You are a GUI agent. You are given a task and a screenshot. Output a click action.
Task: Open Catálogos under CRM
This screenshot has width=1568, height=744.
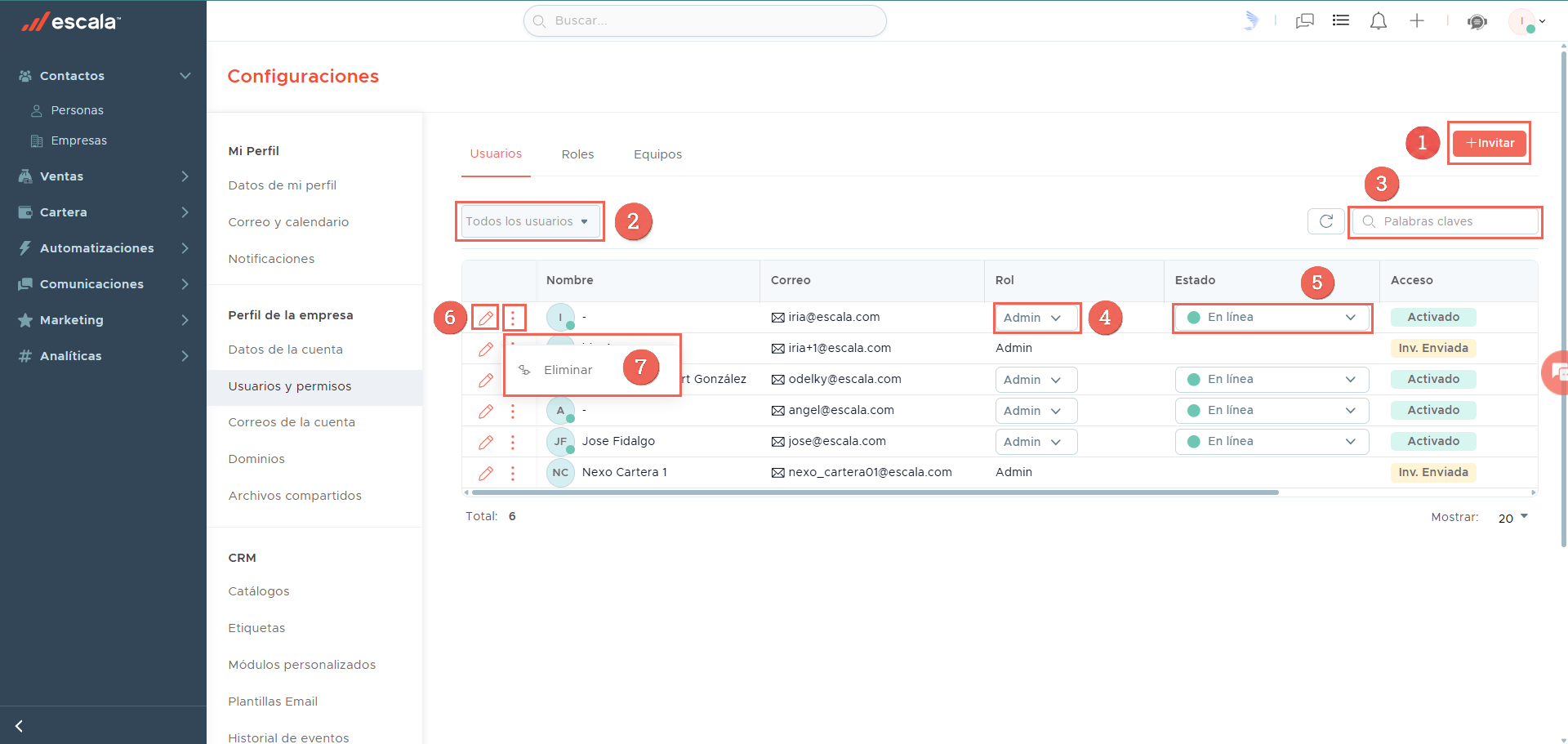(x=259, y=591)
